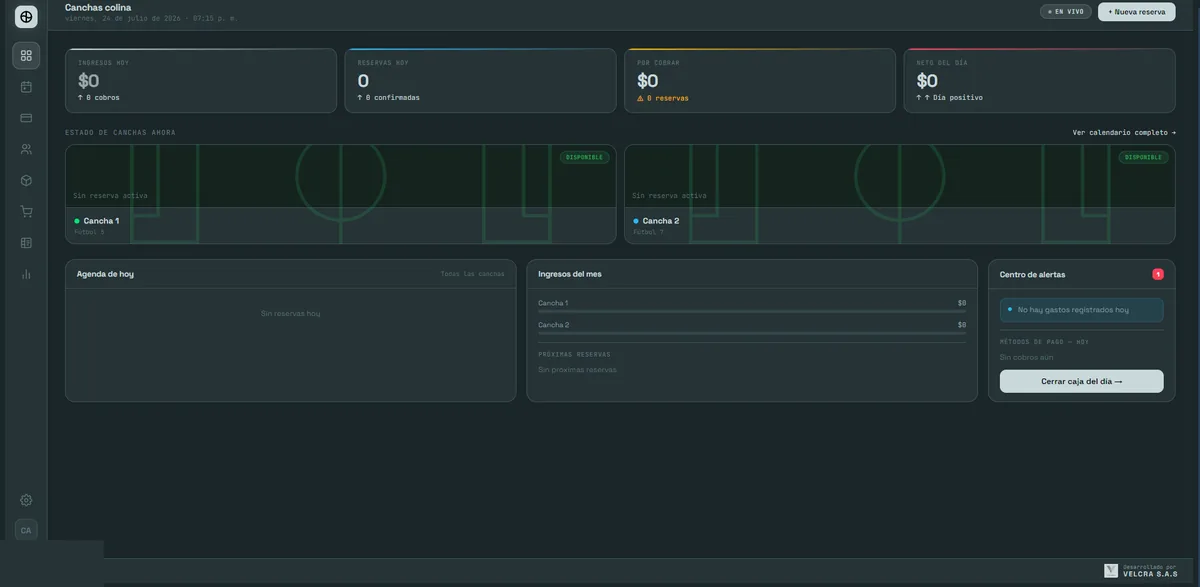This screenshot has width=1200, height=587.
Task: Open the calendar icon in sidebar
Action: (26, 87)
